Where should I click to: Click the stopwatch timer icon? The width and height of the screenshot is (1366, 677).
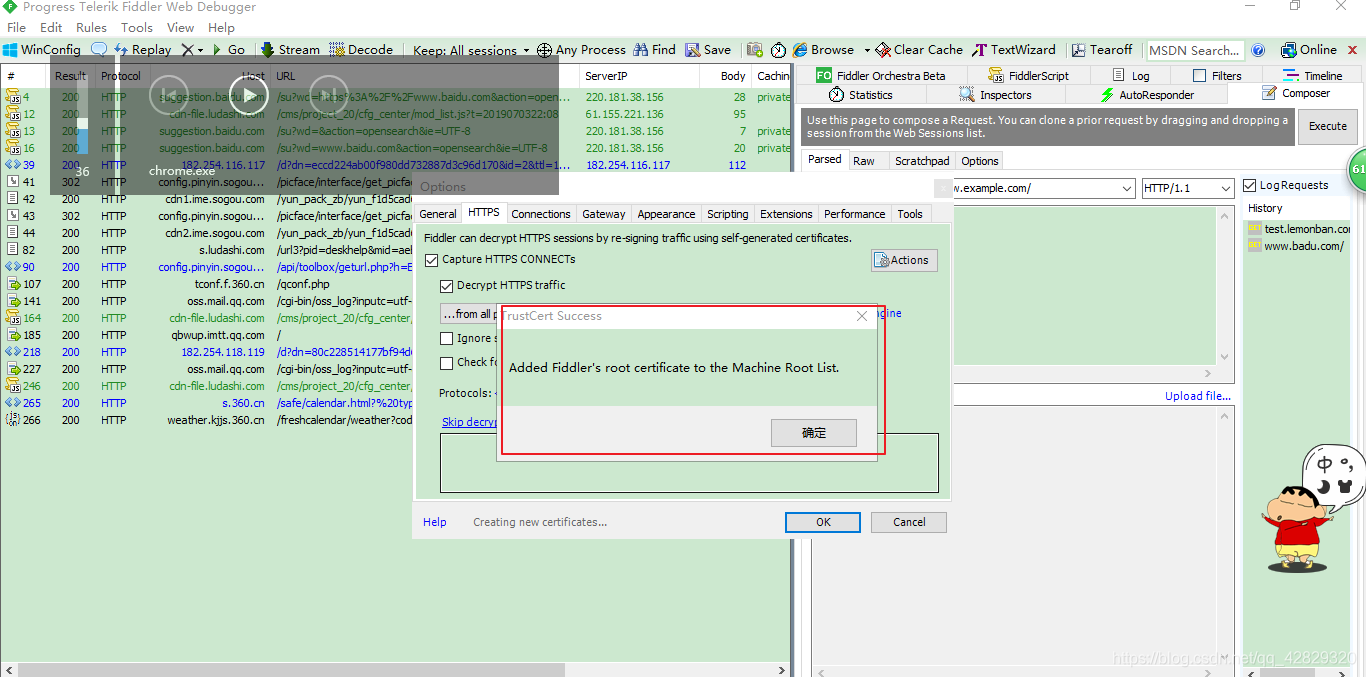[x=778, y=49]
